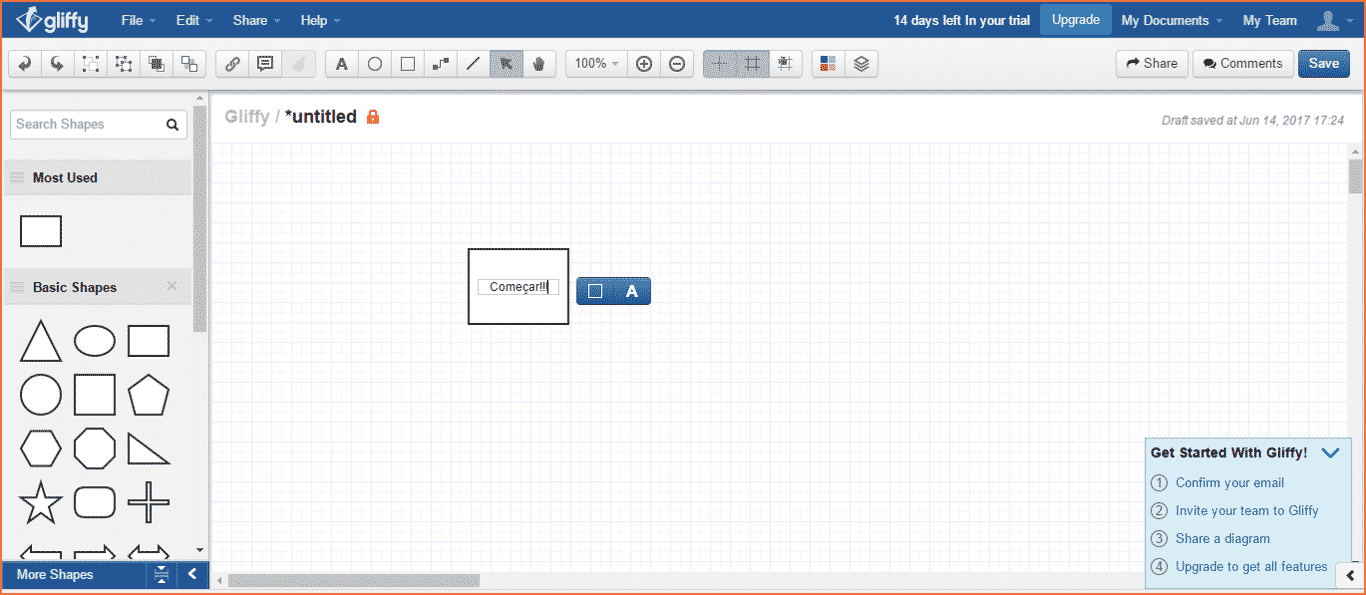Select the straight Line tool
This screenshot has width=1366, height=595.
pos(473,64)
